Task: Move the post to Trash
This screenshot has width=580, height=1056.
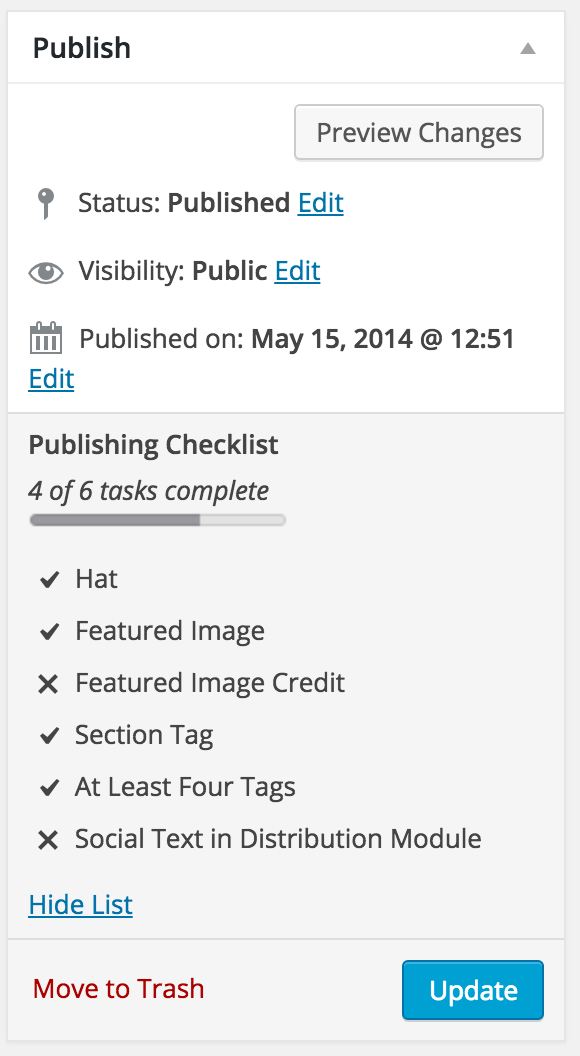Action: point(119,989)
